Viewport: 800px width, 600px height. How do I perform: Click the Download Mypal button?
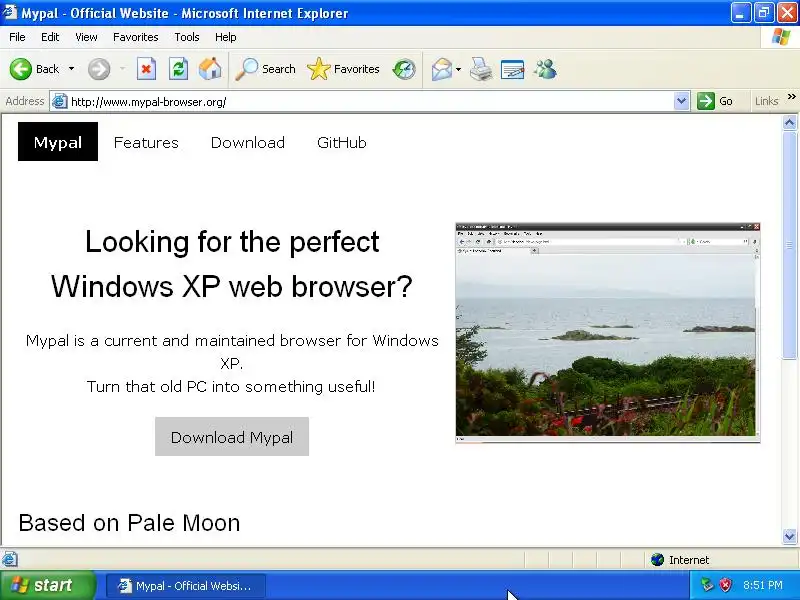pyautogui.click(x=232, y=437)
